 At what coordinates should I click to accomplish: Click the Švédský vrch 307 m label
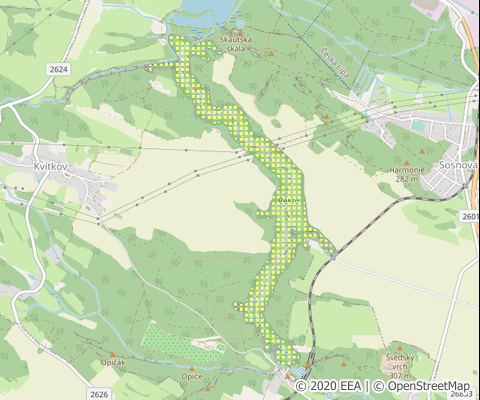[x=400, y=367]
